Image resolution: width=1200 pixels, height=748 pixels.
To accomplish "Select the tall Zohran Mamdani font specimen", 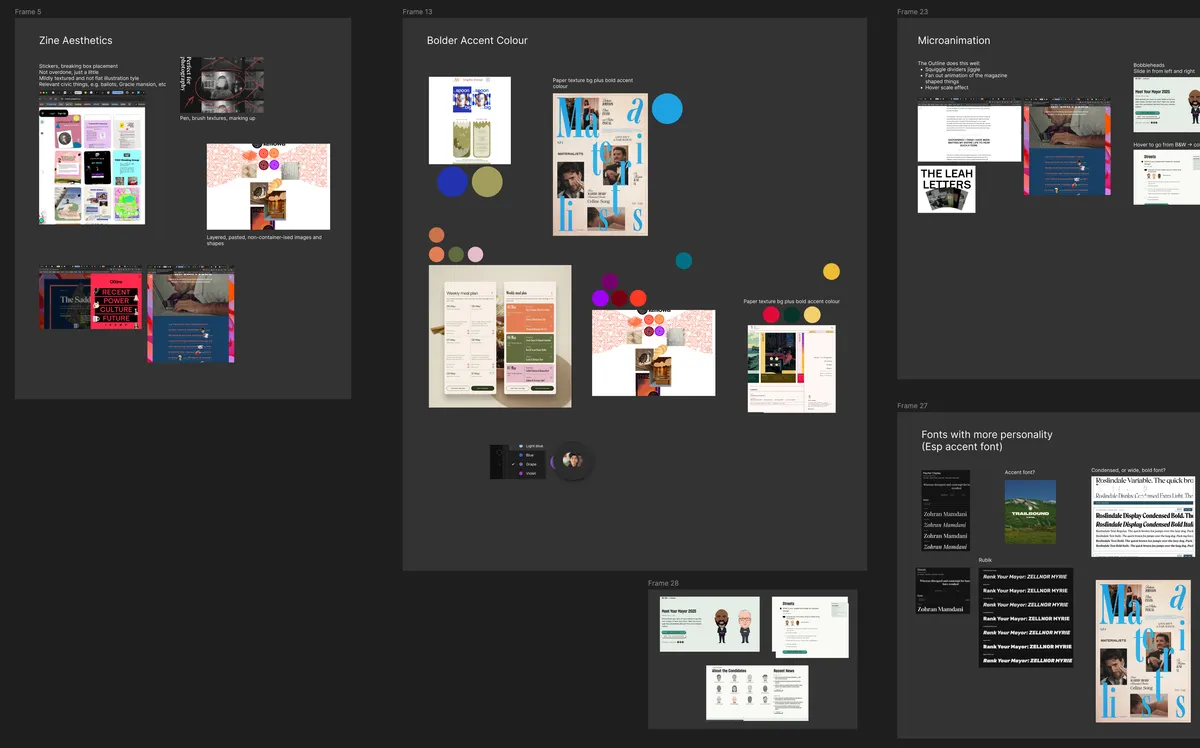I will tap(945, 510).
